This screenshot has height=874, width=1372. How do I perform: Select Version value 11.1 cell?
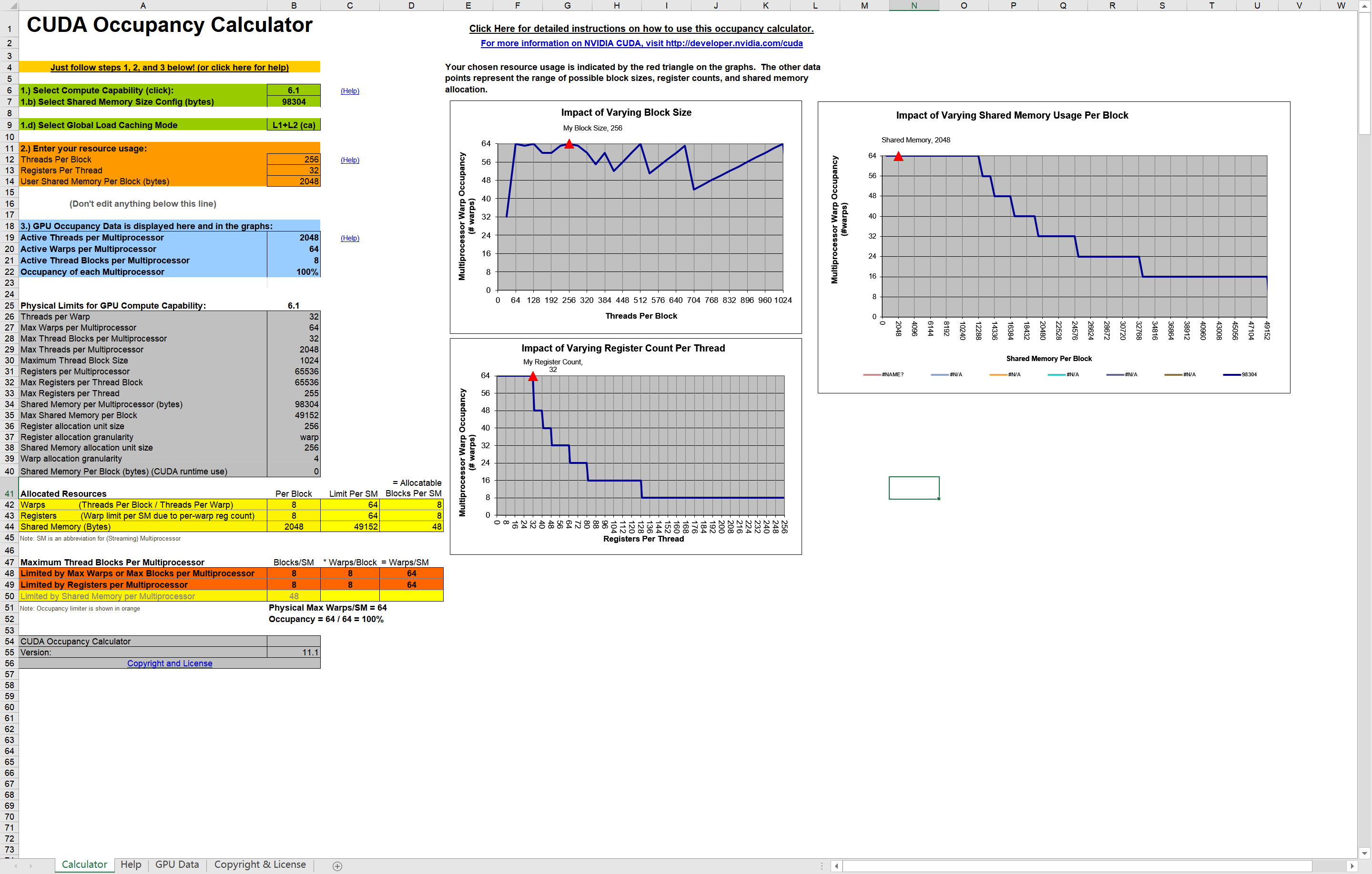294,653
